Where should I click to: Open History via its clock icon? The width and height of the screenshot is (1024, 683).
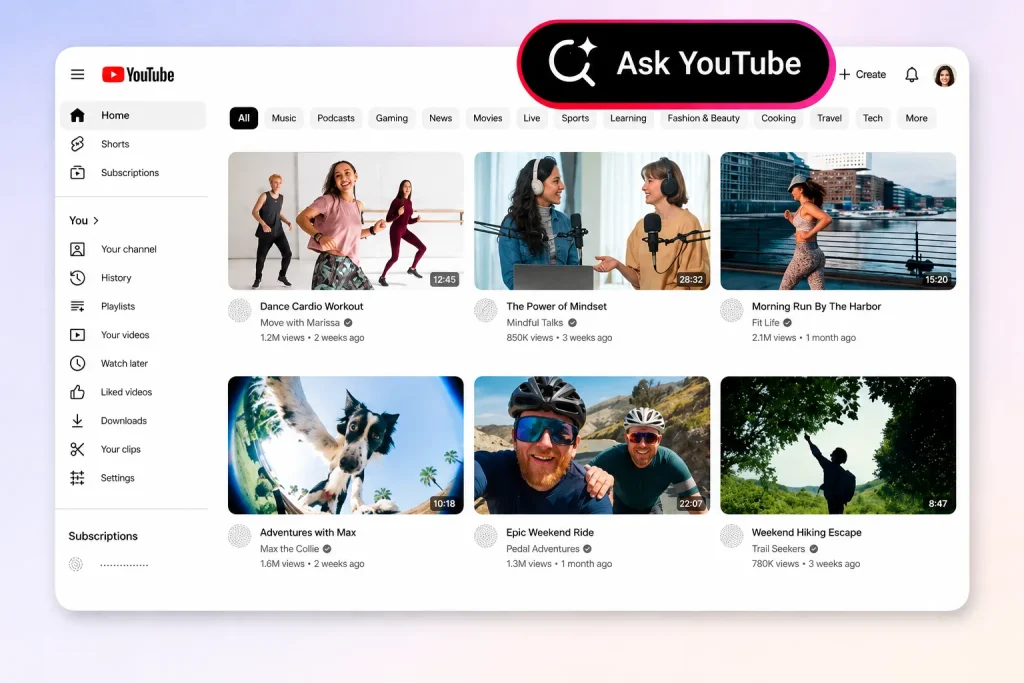[x=77, y=278]
